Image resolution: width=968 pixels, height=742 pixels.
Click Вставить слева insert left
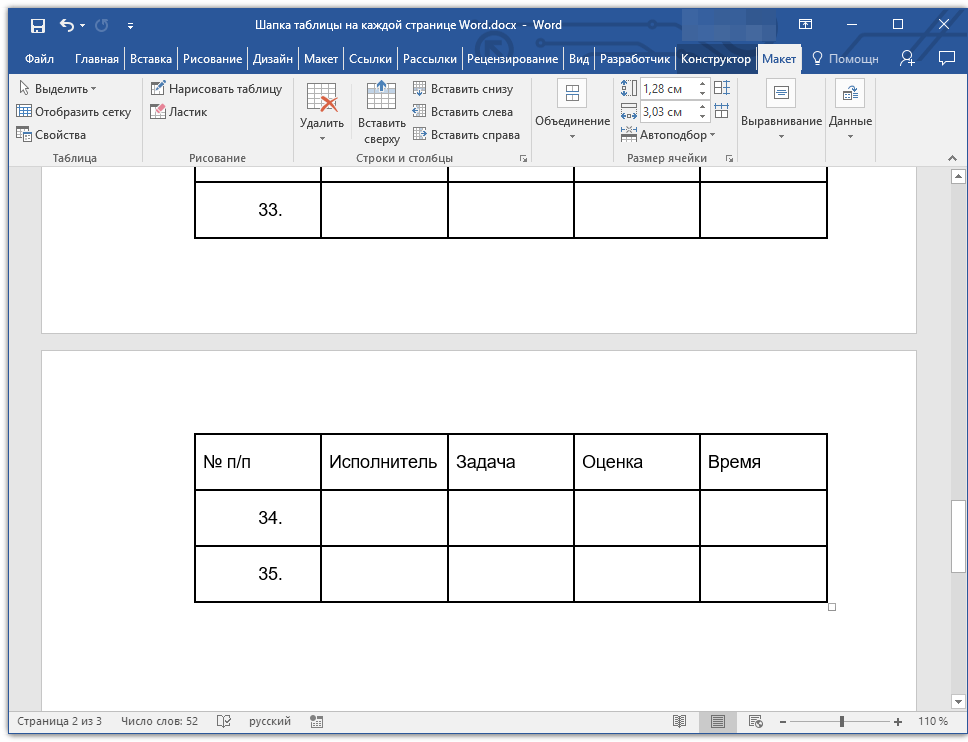463,112
